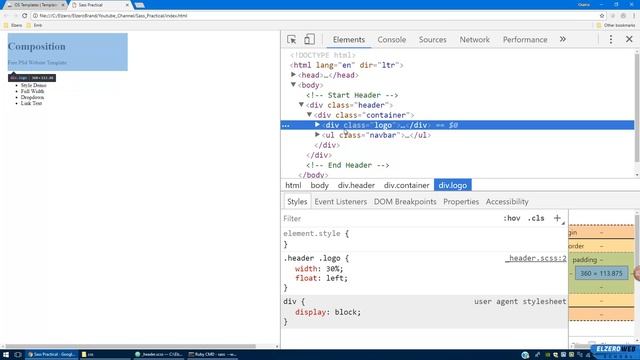
Task: Click div.logo in the breadcrumb bar
Action: point(453,185)
